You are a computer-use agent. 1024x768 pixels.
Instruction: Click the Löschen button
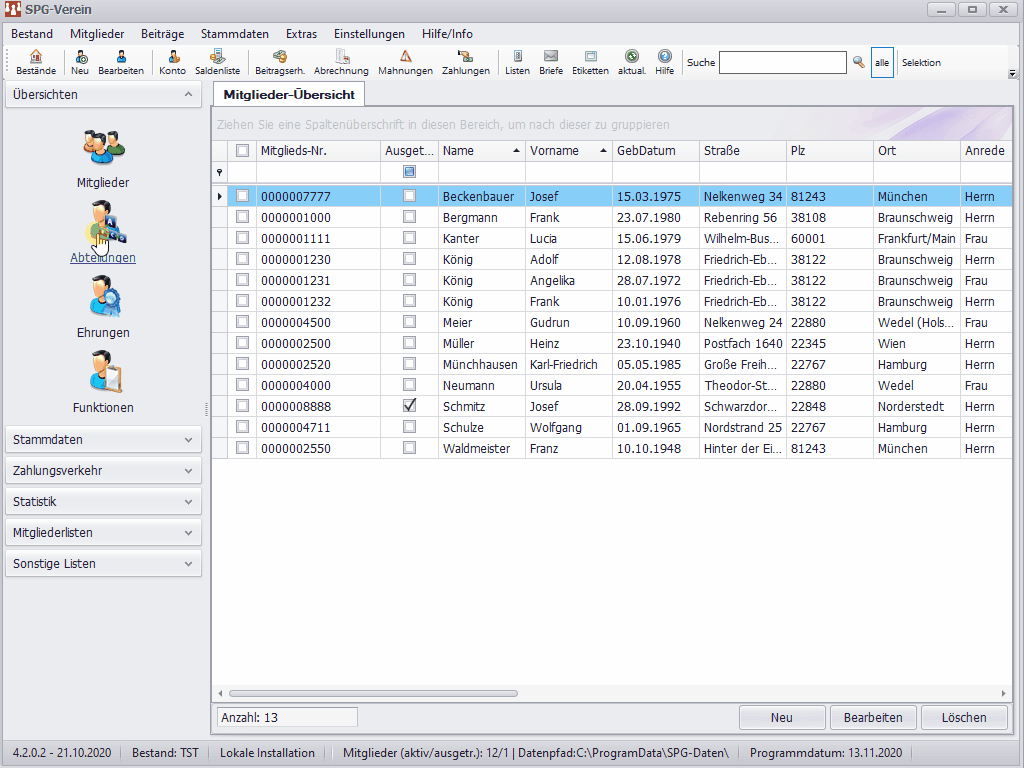click(963, 717)
